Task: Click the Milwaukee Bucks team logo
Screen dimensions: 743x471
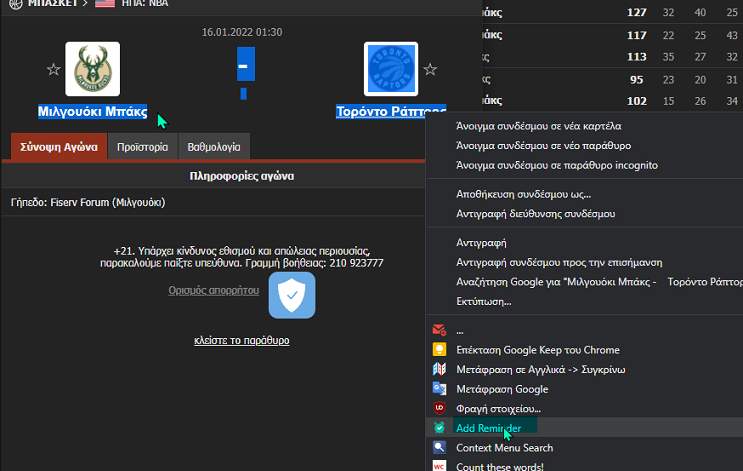Action: pos(92,69)
